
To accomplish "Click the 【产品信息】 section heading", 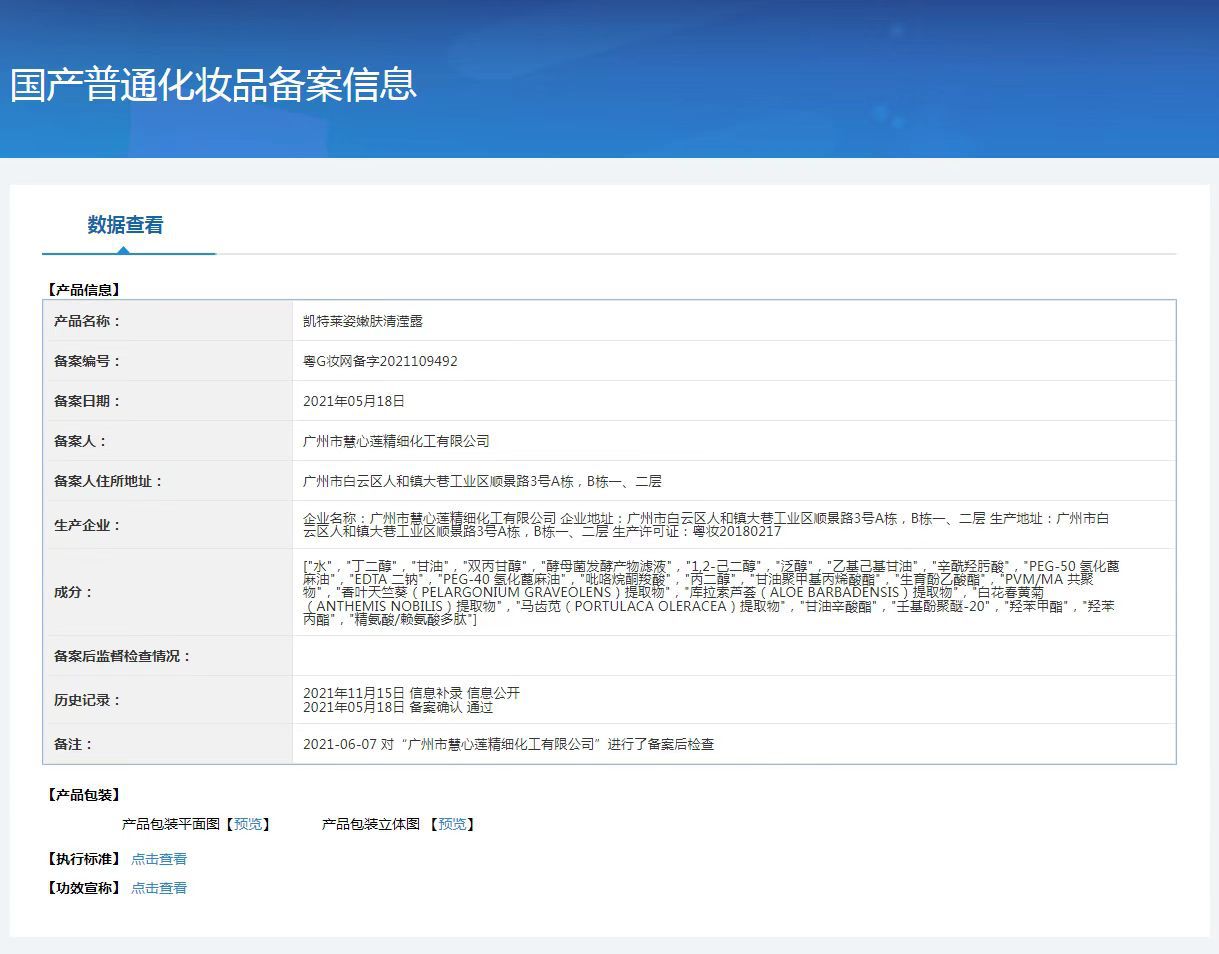I will [83, 290].
